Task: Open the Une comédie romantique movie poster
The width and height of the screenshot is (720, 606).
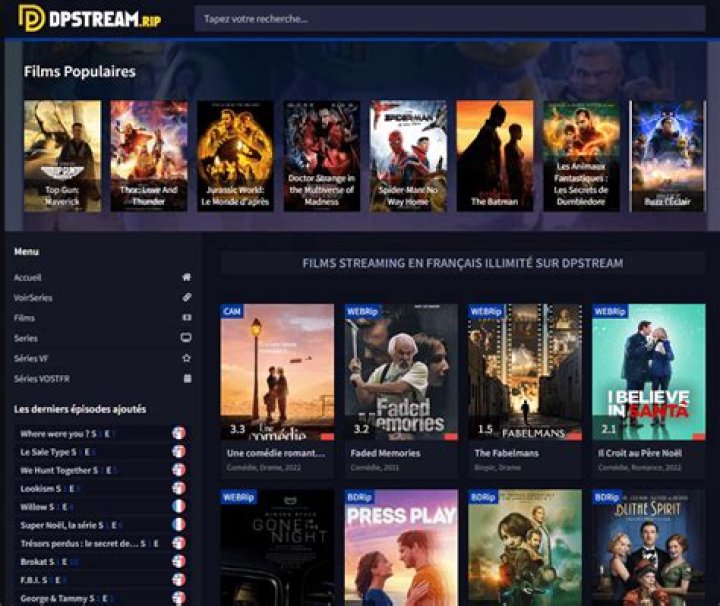Action: point(277,372)
